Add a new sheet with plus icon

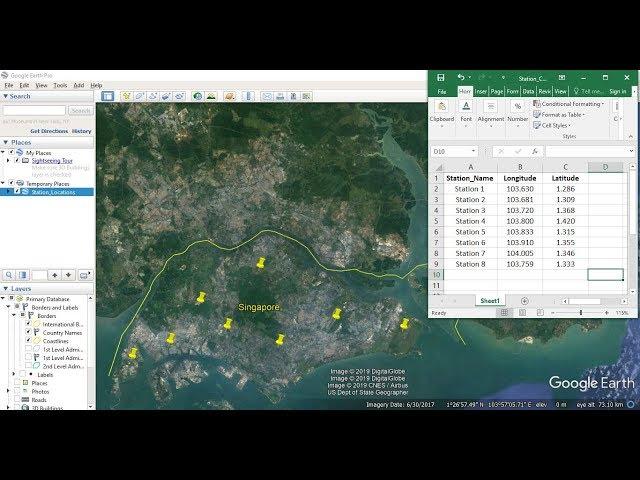[525, 301]
